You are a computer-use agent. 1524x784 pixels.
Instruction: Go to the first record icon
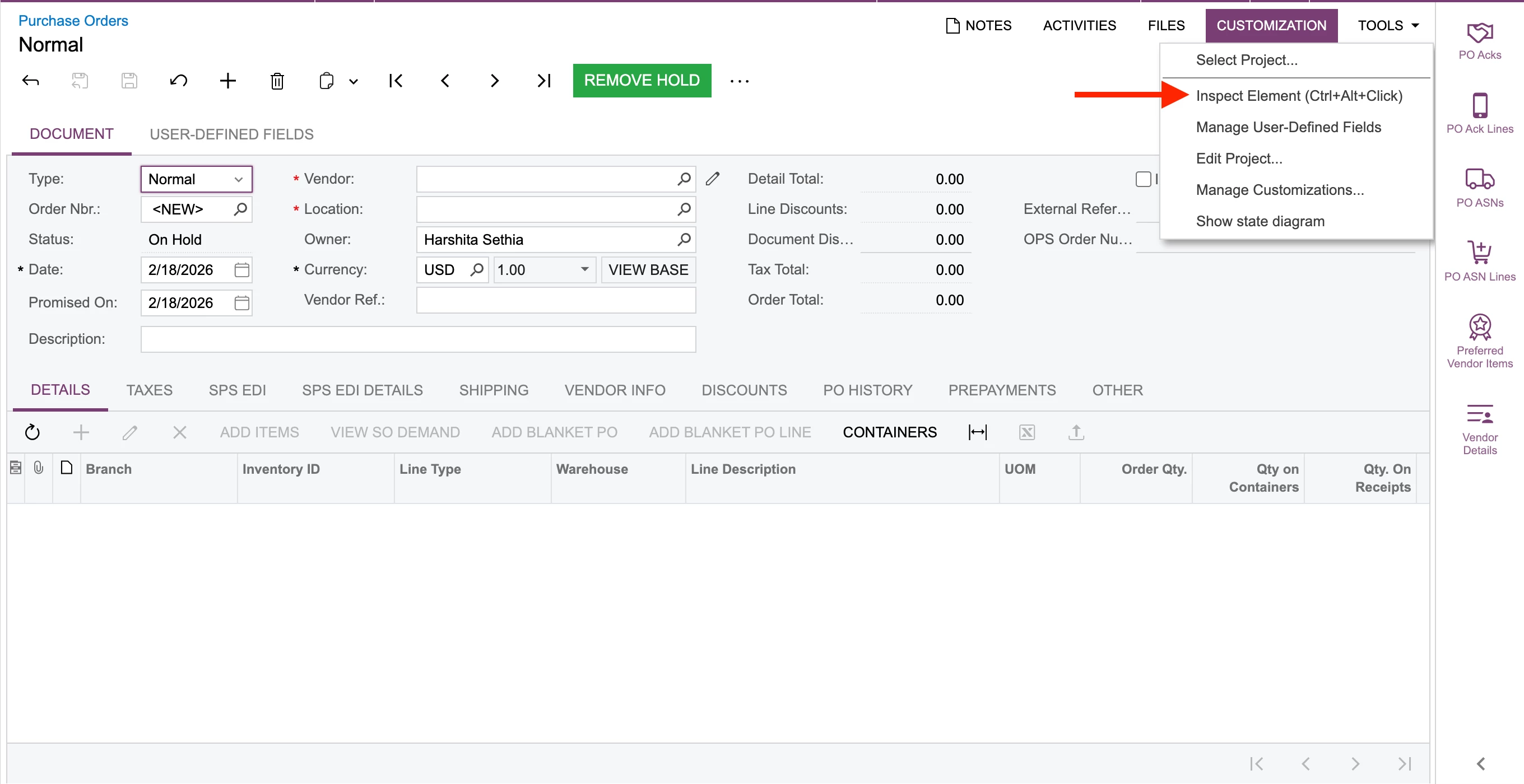tap(396, 81)
